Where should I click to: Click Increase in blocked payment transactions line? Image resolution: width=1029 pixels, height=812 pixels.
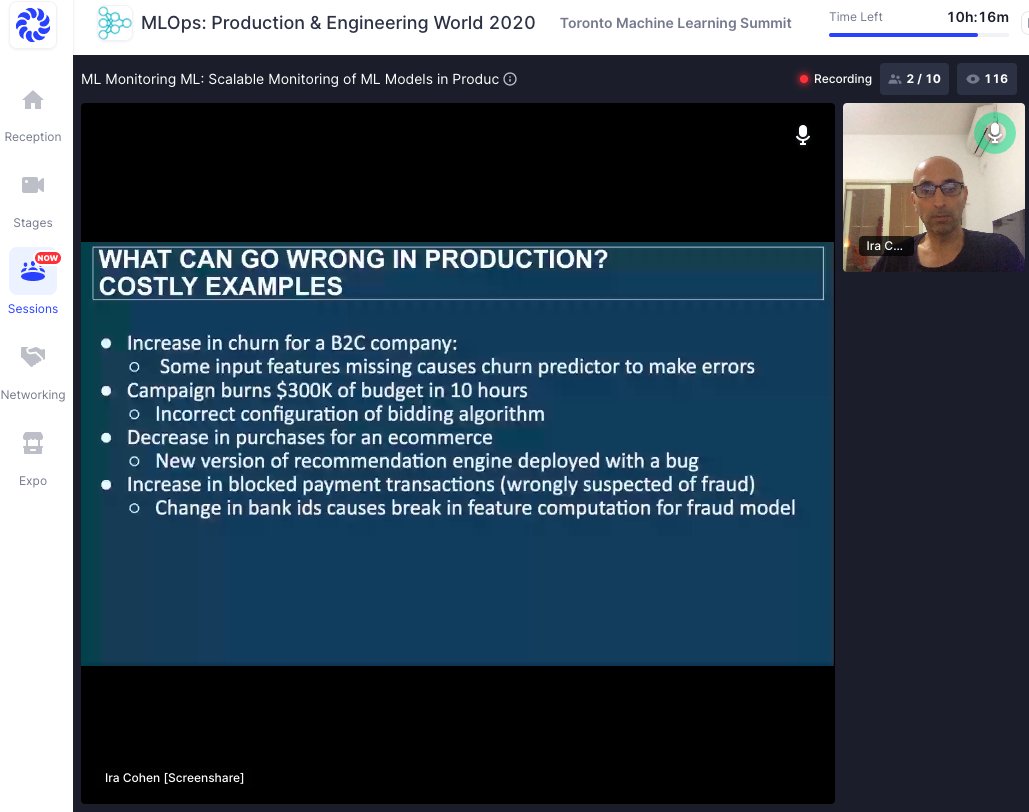(x=441, y=484)
